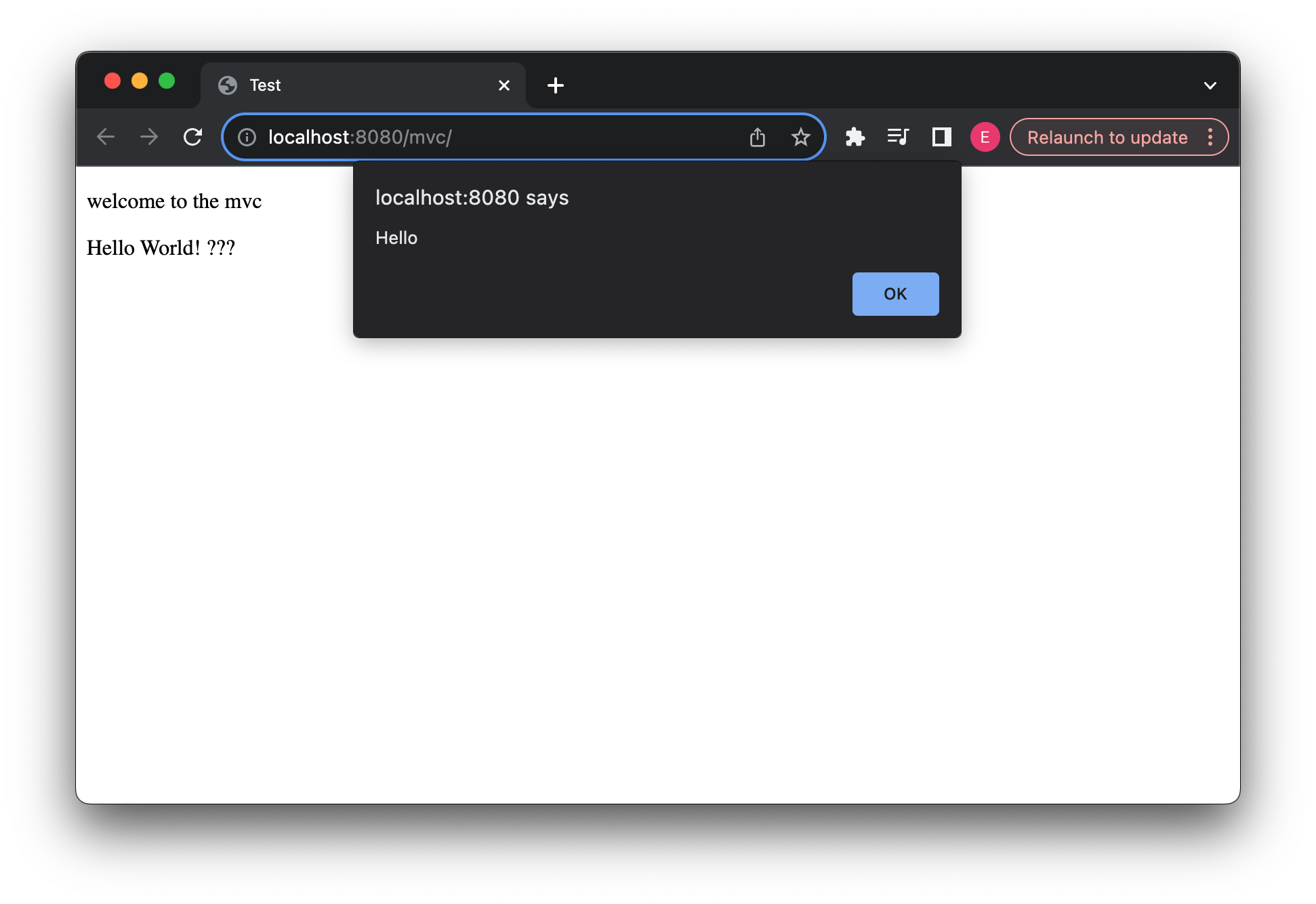This screenshot has height=904, width=1316.
Task: Open the profile avatar labeled E
Action: [x=985, y=136]
